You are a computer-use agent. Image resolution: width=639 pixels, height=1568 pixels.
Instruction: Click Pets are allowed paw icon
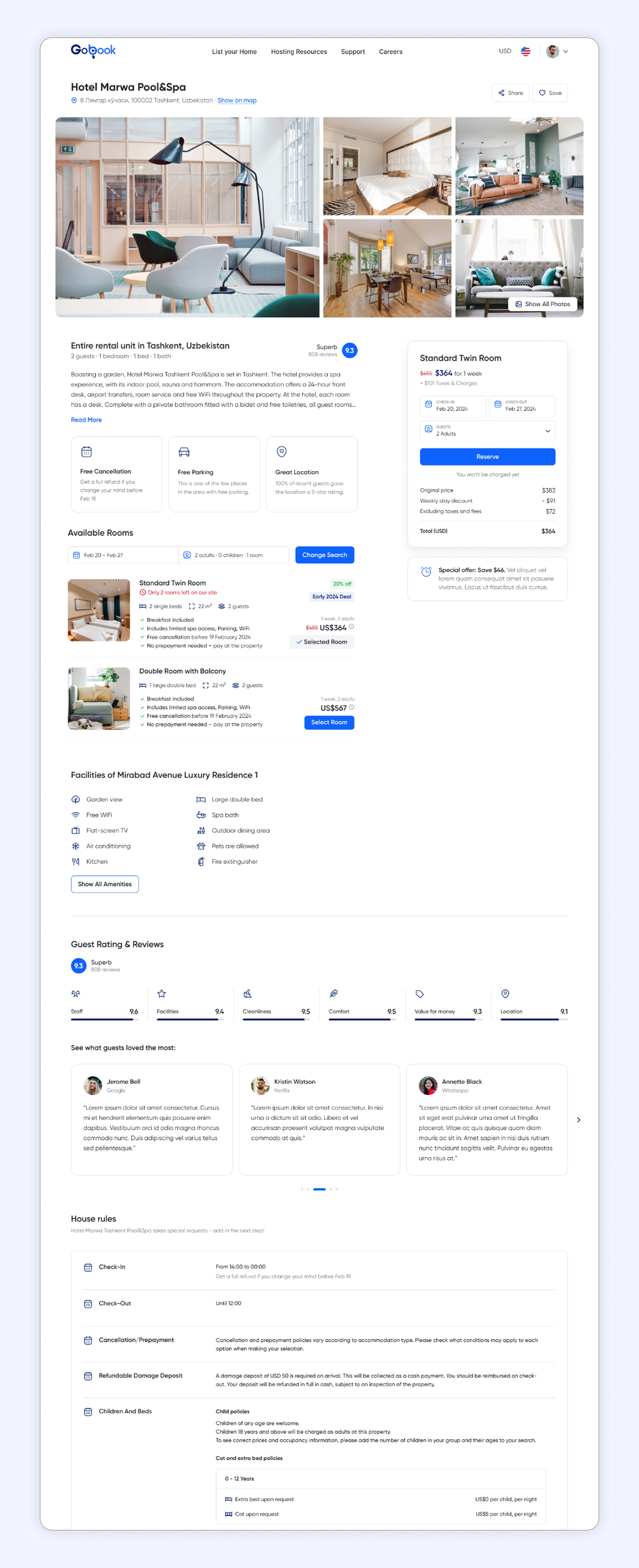[x=201, y=846]
